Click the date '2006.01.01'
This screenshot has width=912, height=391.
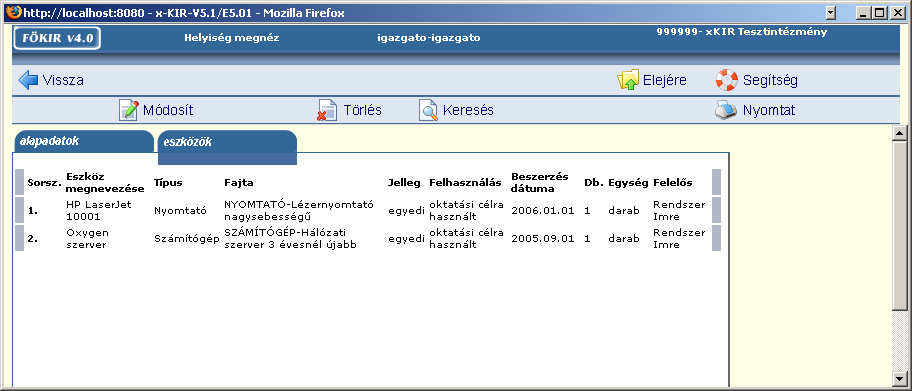pyautogui.click(x=543, y=211)
